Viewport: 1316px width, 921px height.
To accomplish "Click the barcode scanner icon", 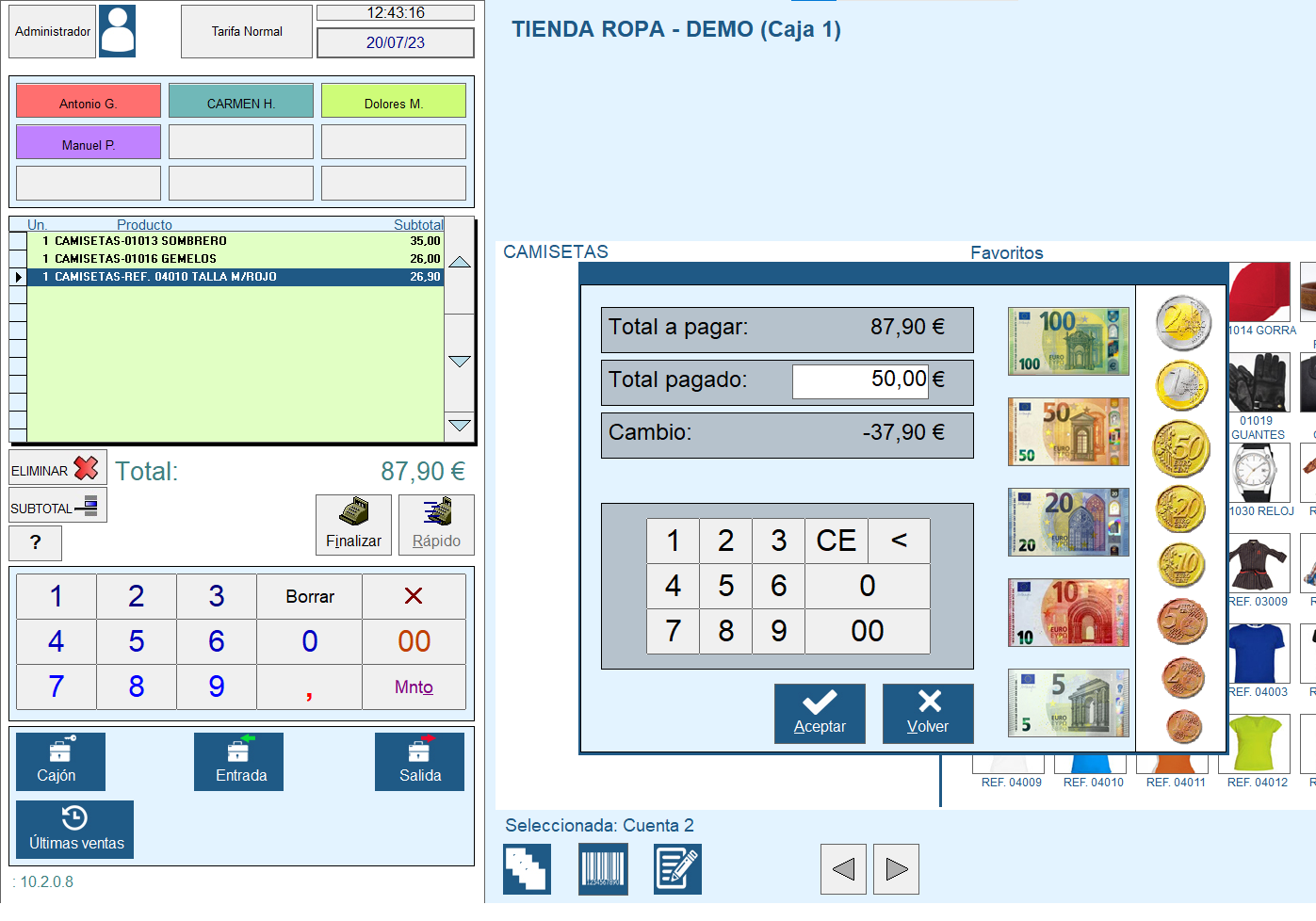I will [x=603, y=868].
